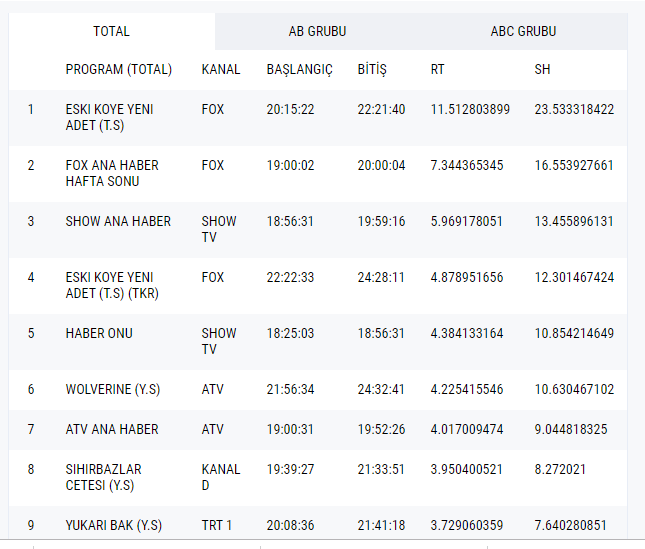Click the BAŞLANGIÇ column header
Viewport: 645px width, 549px height.
click(x=299, y=69)
